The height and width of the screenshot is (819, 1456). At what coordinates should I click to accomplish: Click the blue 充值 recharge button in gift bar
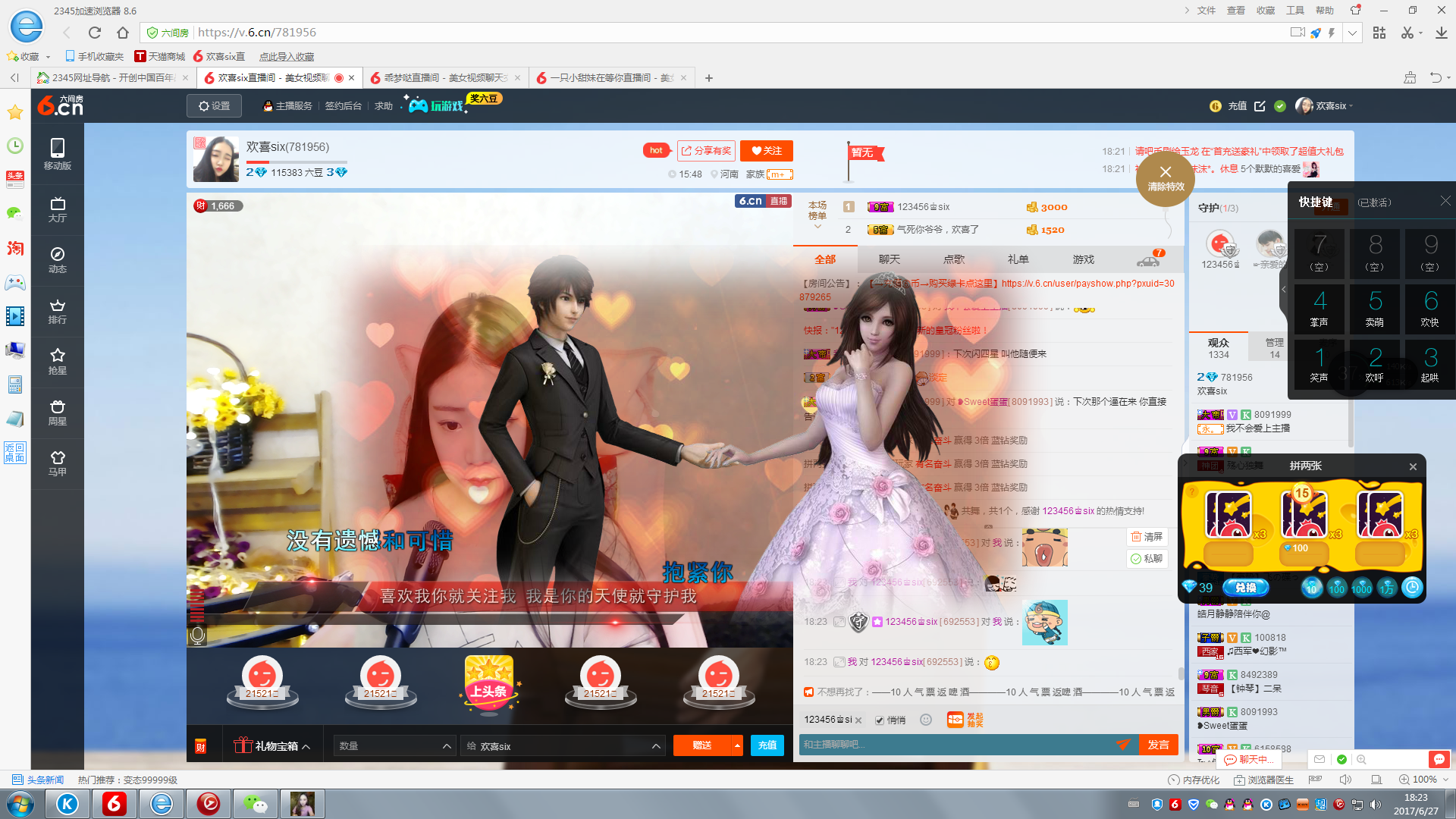point(767,746)
